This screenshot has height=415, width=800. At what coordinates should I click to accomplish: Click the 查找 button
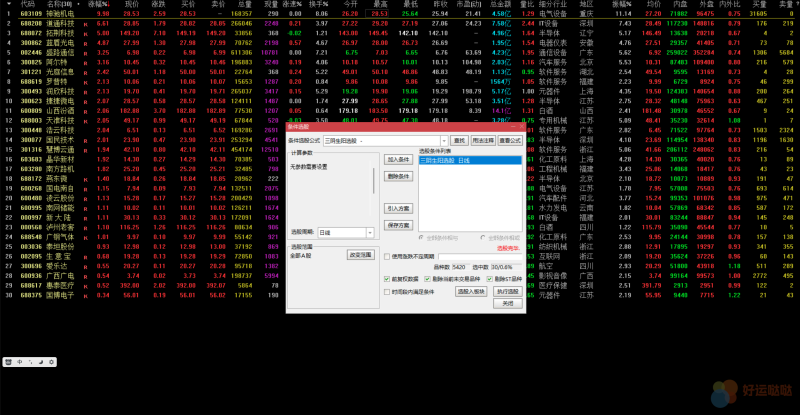(459, 141)
